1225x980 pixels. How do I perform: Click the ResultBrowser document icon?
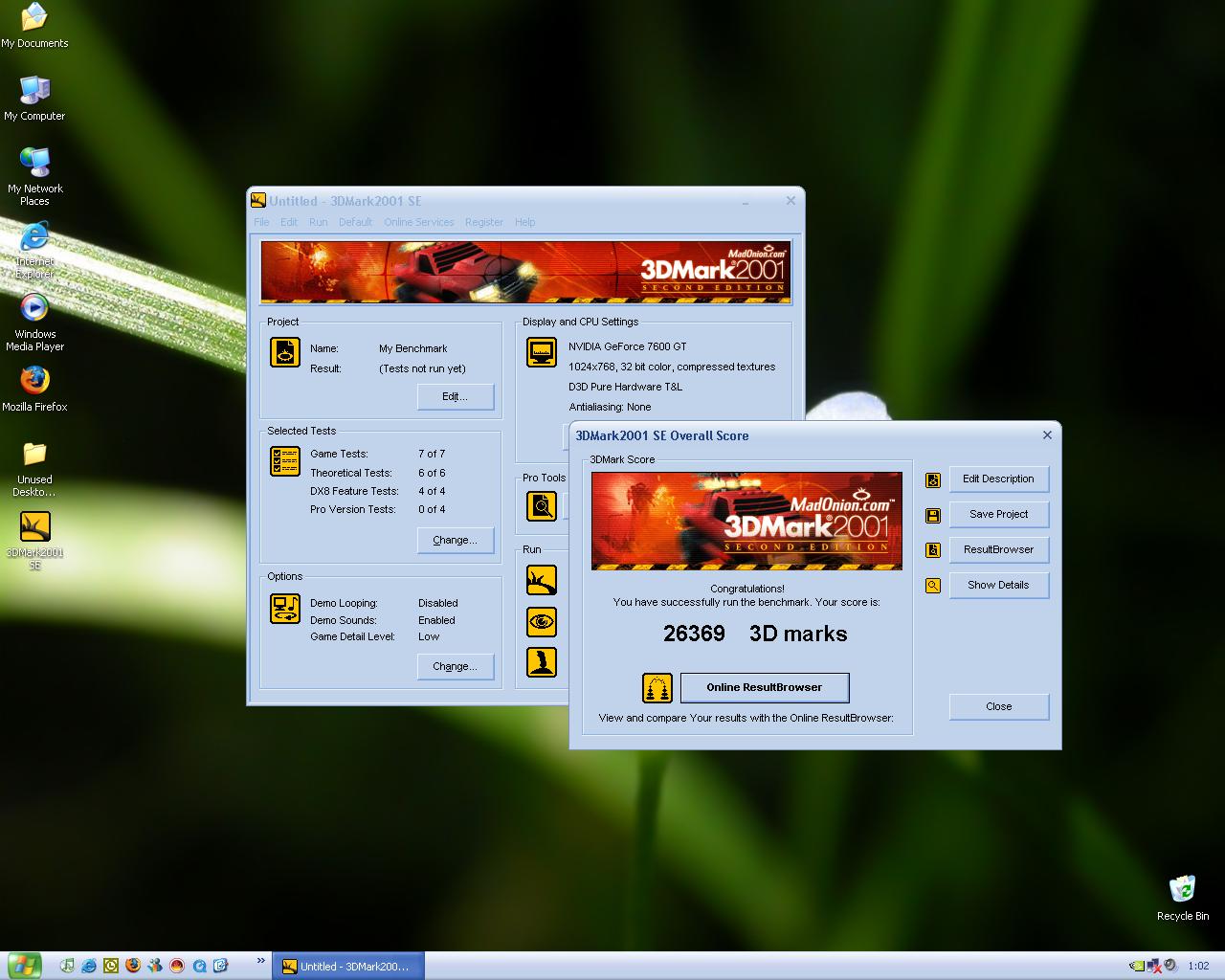933,550
